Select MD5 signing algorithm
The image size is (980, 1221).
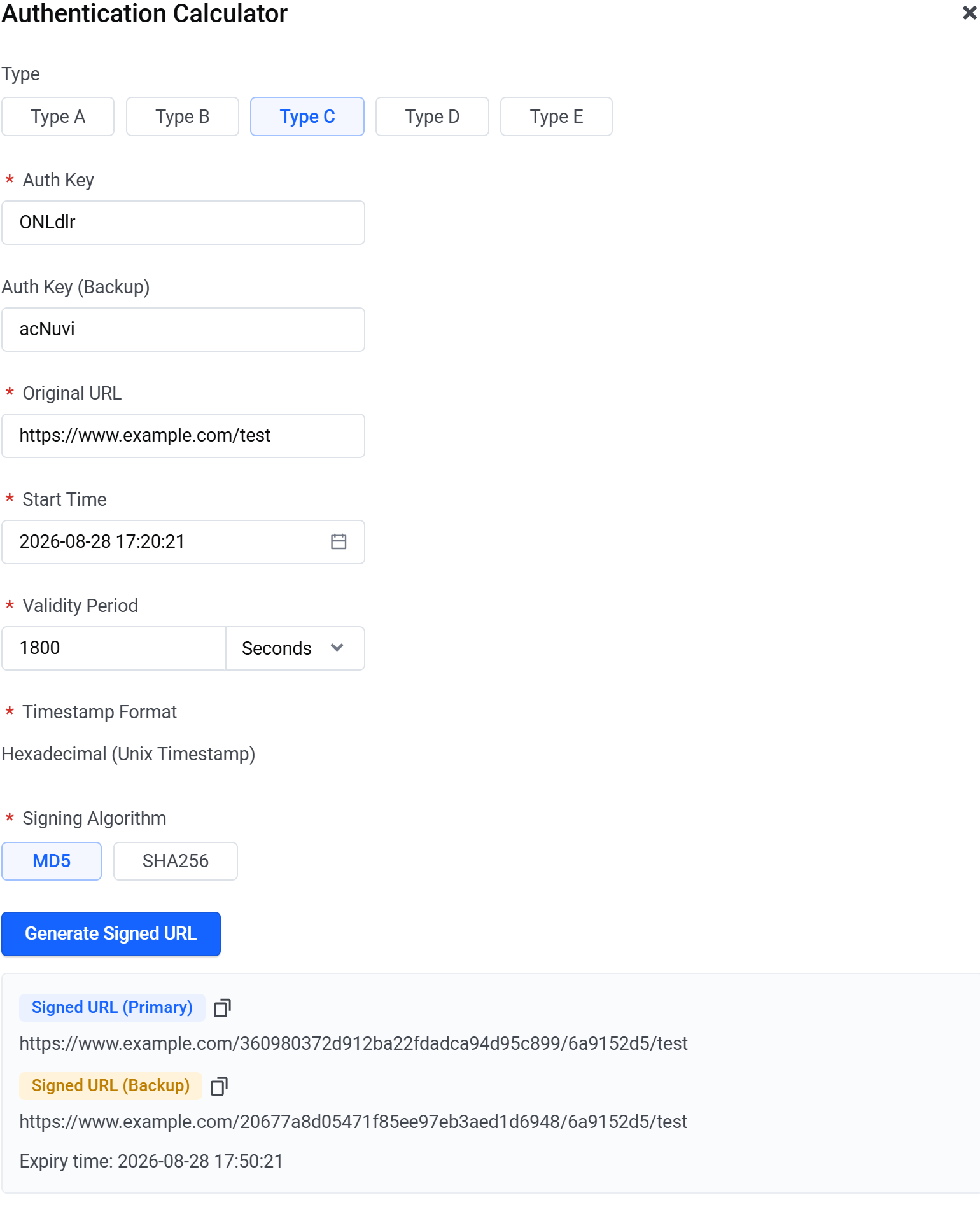coord(52,861)
